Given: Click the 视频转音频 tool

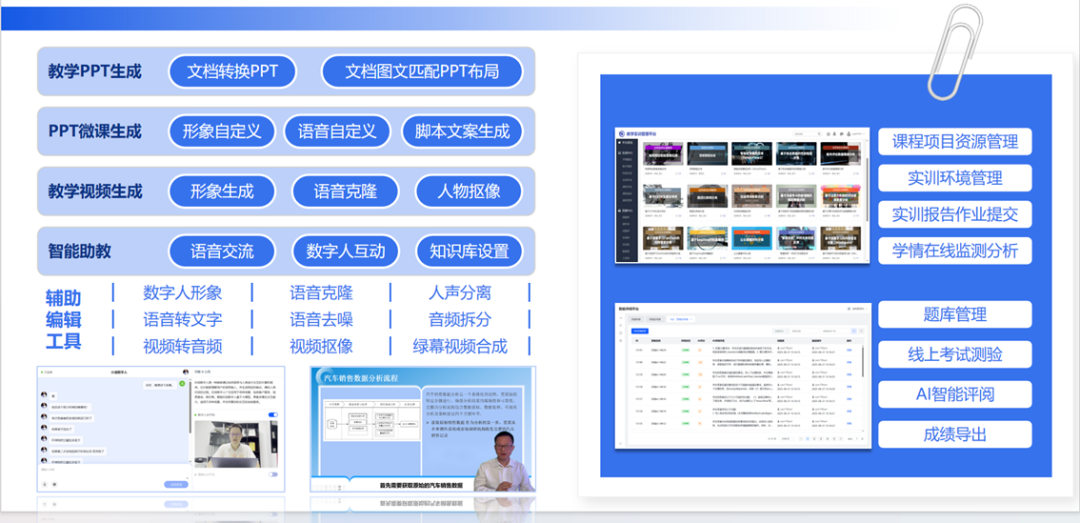Looking at the screenshot, I should (x=183, y=345).
